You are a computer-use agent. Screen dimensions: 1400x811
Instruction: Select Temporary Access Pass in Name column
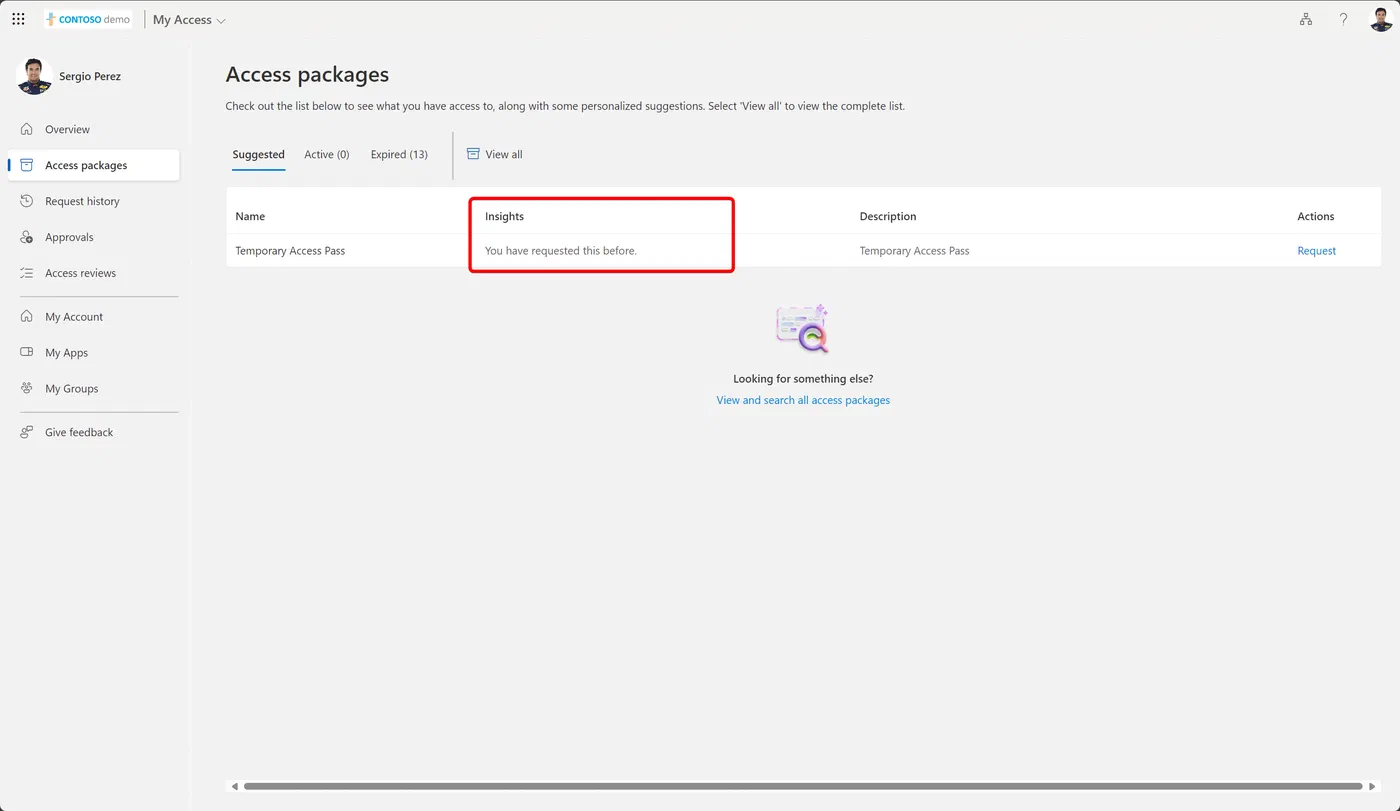(x=290, y=251)
